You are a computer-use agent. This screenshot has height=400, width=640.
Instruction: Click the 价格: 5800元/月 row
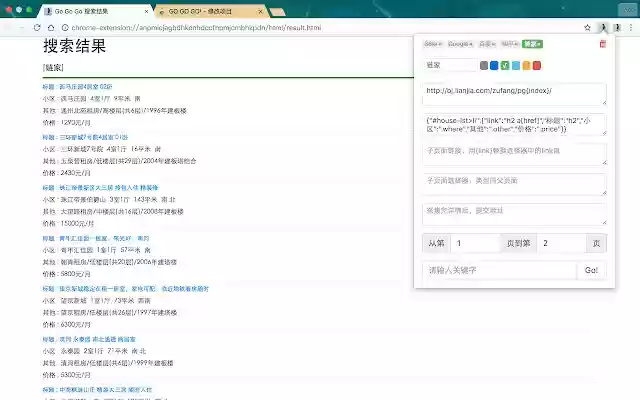coord(67,274)
